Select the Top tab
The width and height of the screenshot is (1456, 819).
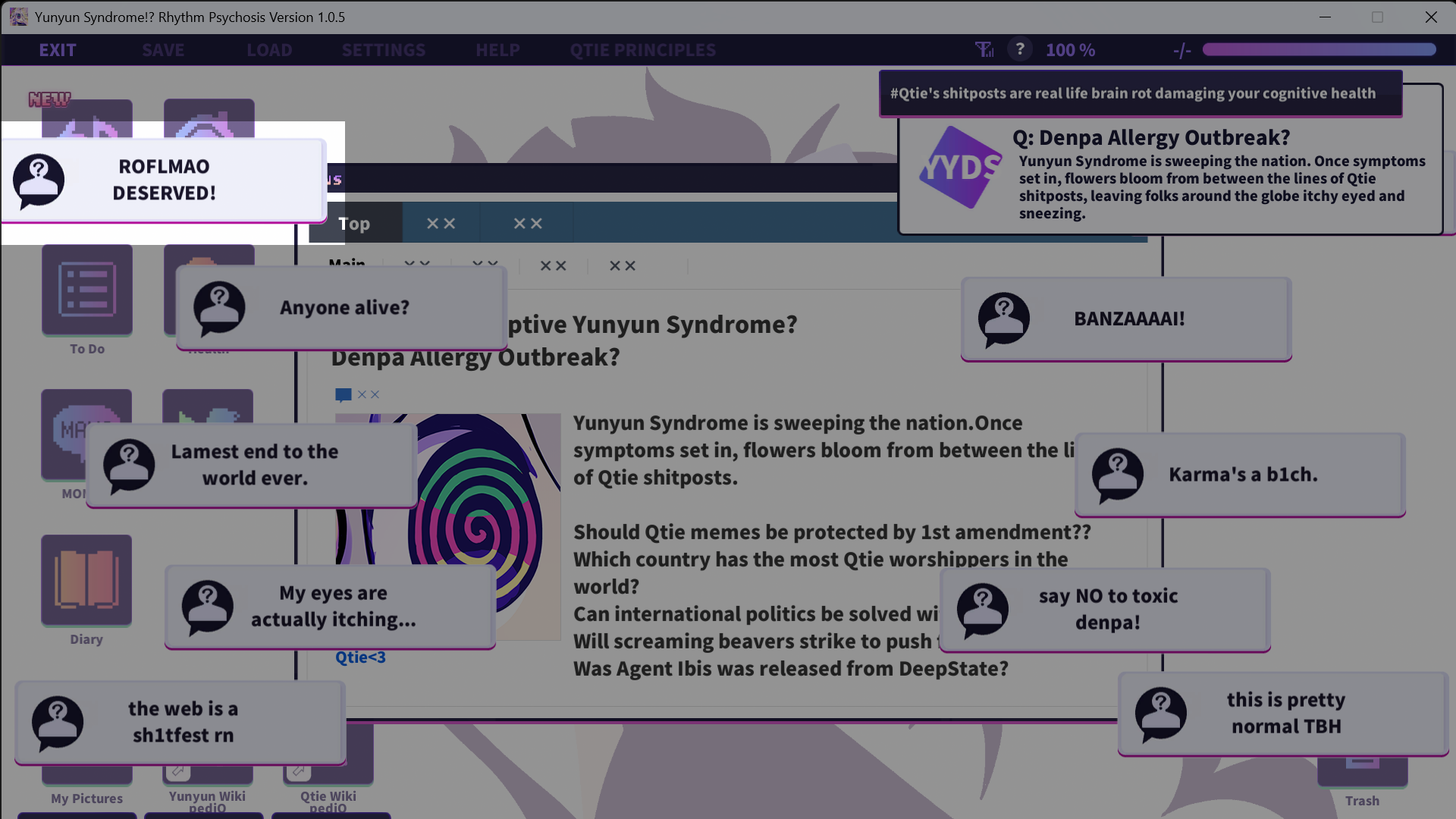point(354,224)
